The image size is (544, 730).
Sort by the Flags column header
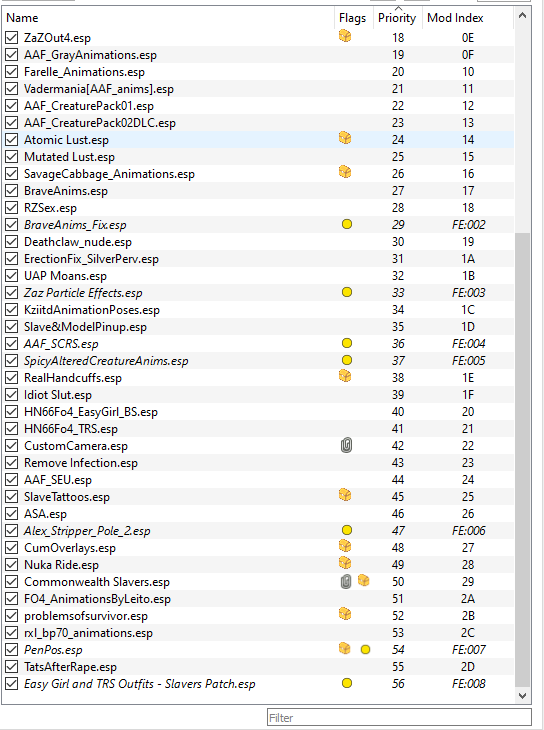[354, 18]
